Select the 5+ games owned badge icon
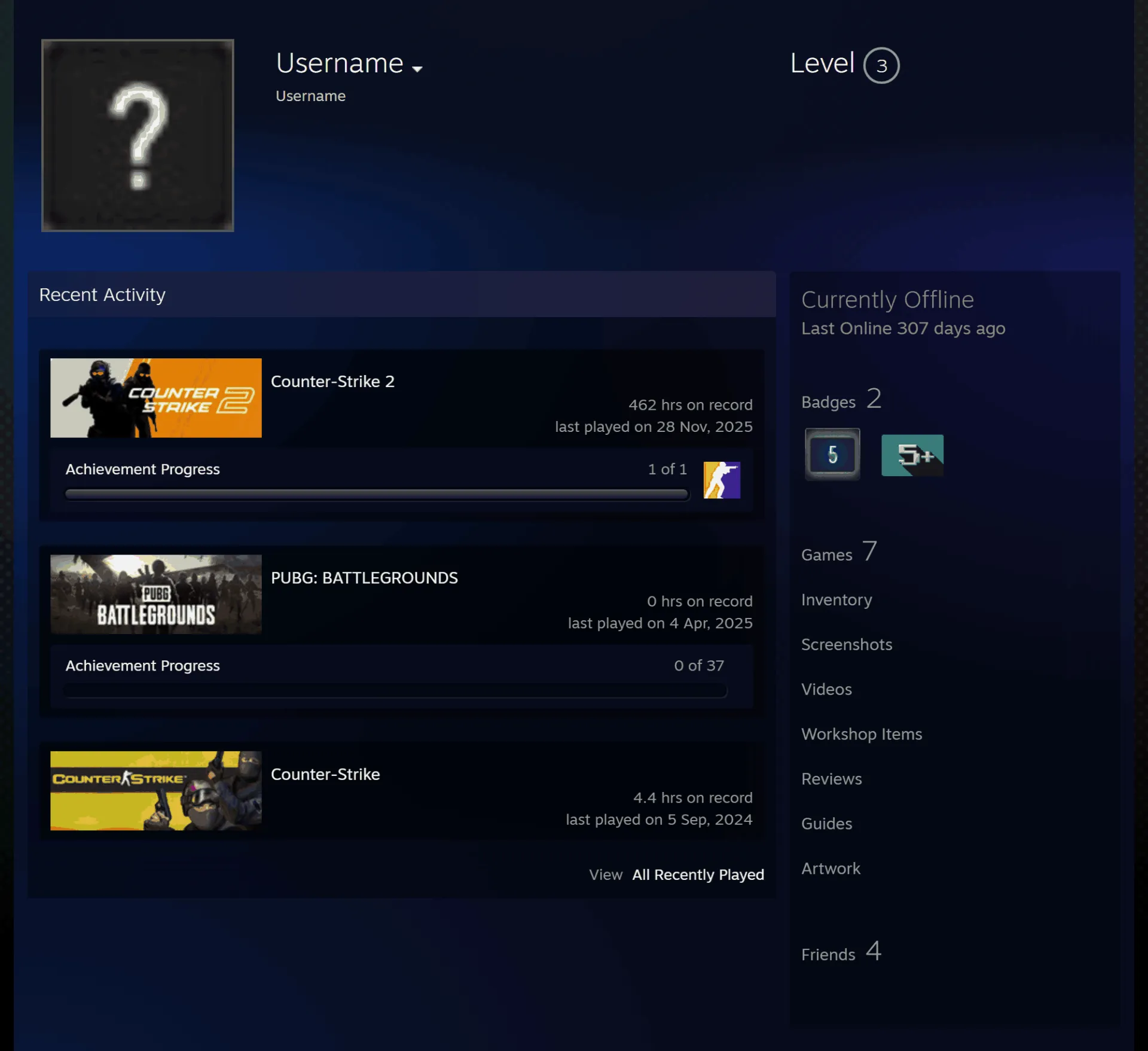The image size is (1148, 1051). (x=912, y=455)
